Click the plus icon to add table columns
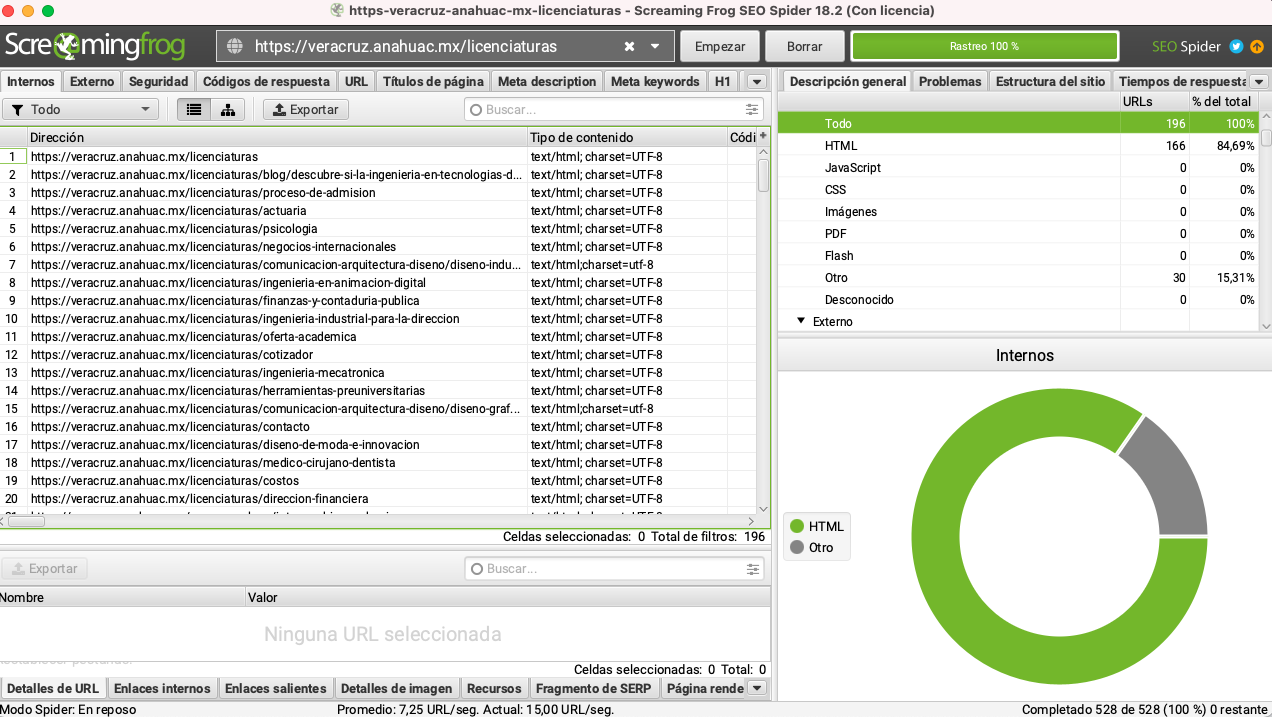The image size is (1272, 717). [x=763, y=137]
